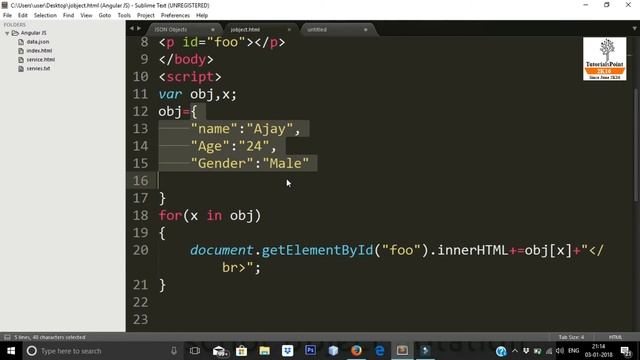The height and width of the screenshot is (360, 640).
Task: Close the untitled tab
Action: tap(365, 29)
